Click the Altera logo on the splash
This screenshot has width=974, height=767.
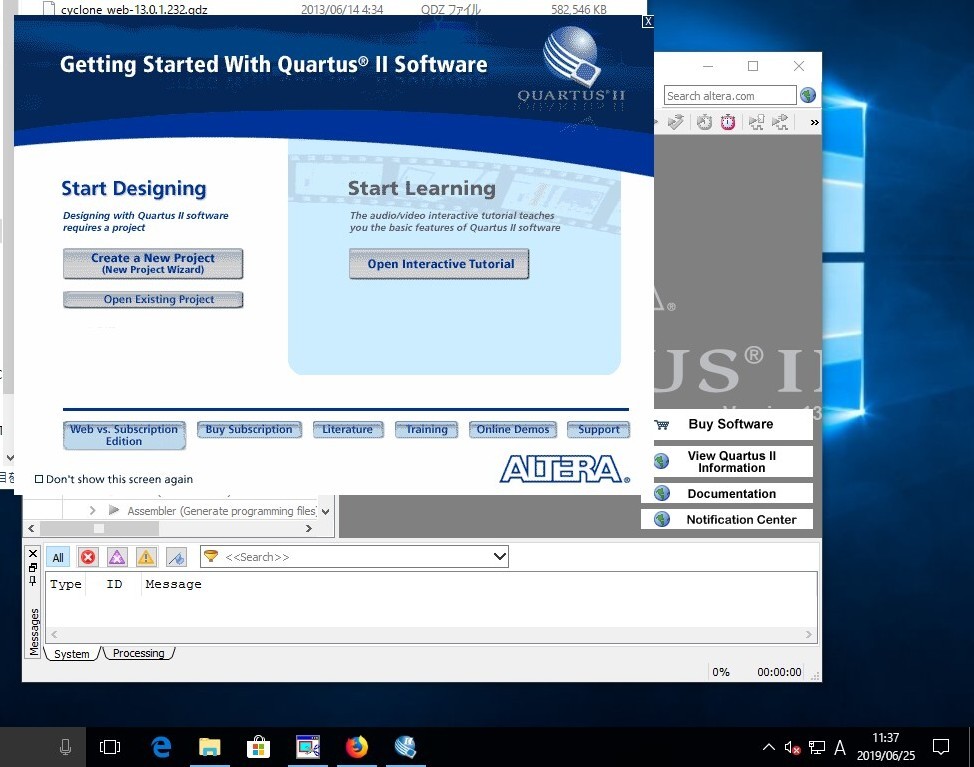(565, 469)
